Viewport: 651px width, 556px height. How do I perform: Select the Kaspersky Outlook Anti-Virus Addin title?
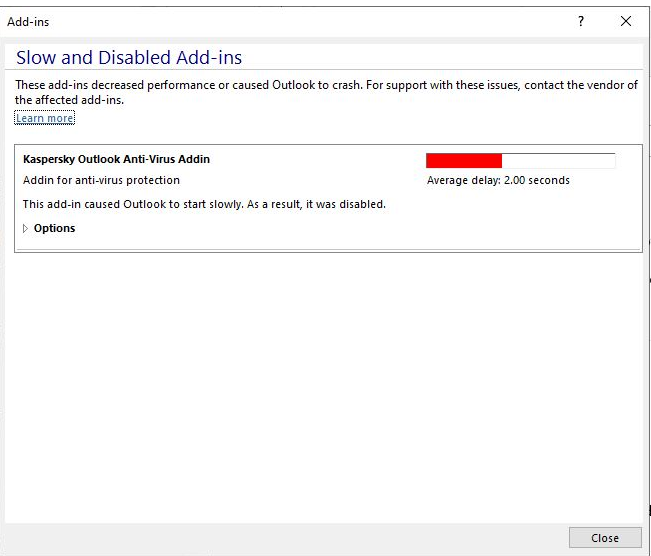[x=116, y=159]
